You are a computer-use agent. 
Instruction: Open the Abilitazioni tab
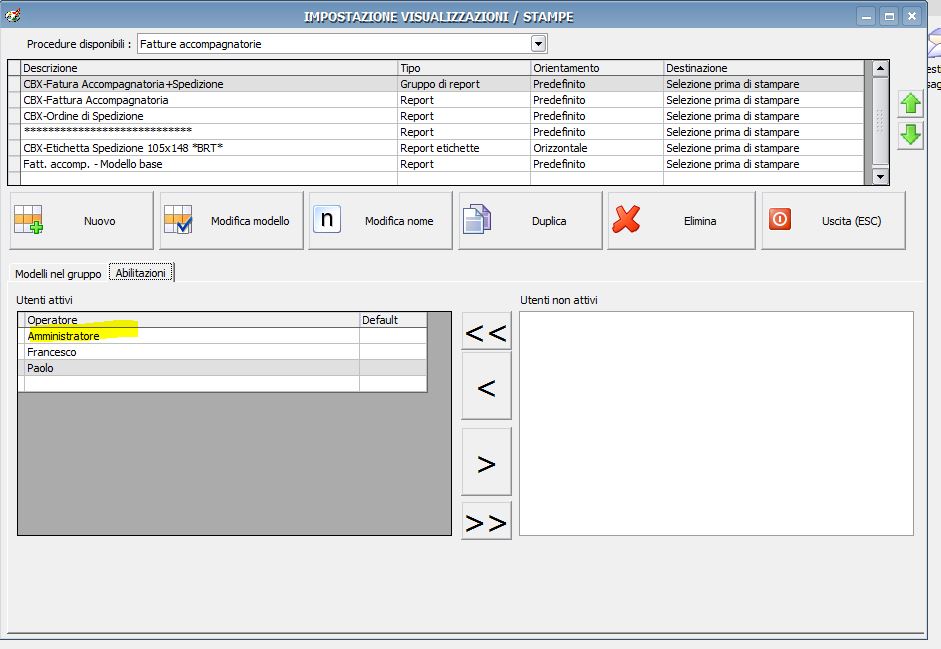click(141, 273)
